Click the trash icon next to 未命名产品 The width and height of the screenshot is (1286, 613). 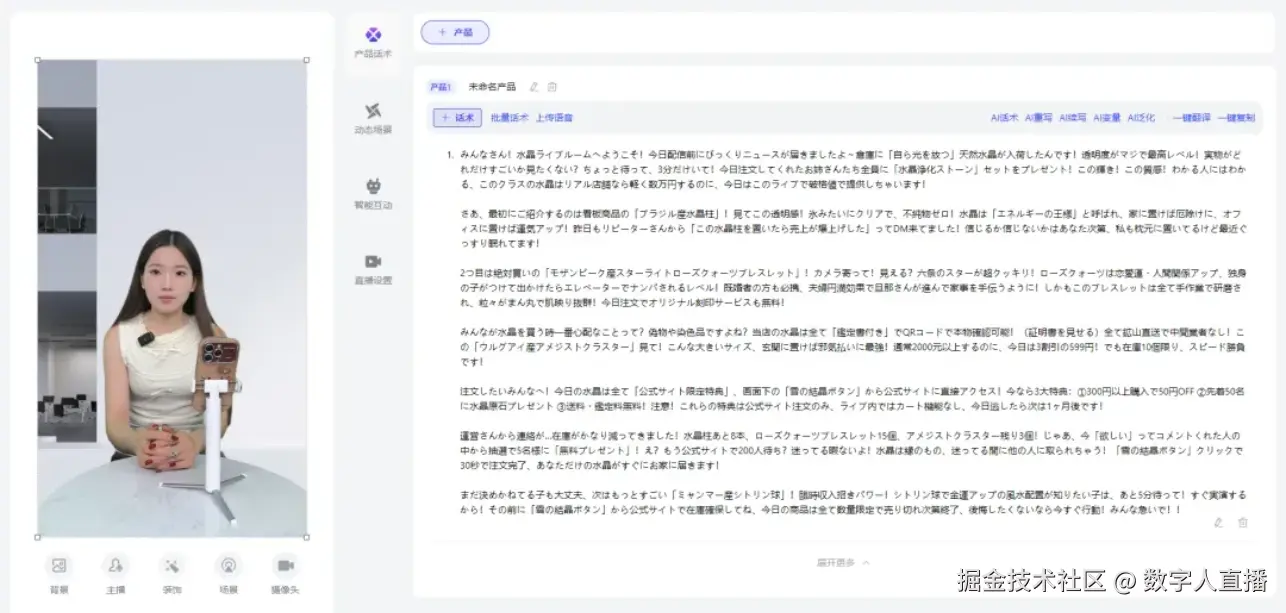[552, 86]
